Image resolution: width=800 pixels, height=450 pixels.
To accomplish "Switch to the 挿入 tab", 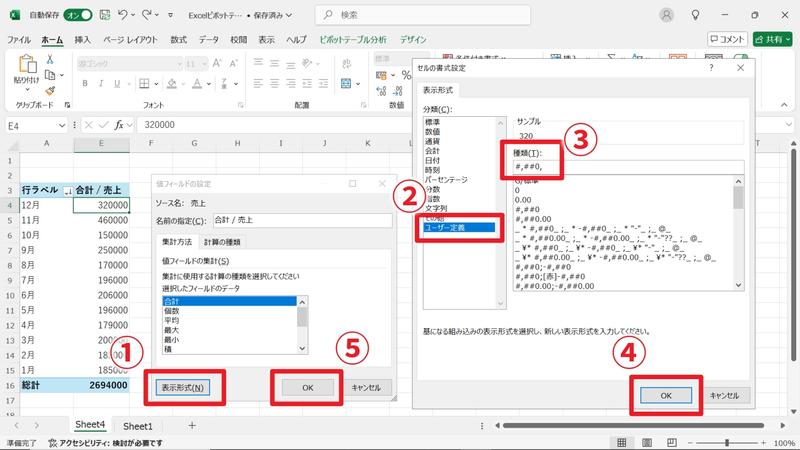I will (x=82, y=39).
